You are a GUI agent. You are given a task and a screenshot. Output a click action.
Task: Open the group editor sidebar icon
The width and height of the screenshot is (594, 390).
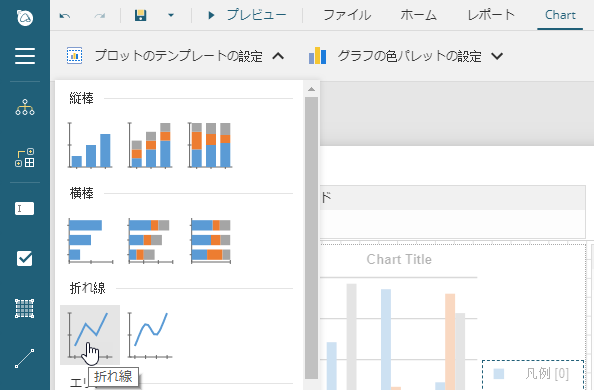pos(25,158)
